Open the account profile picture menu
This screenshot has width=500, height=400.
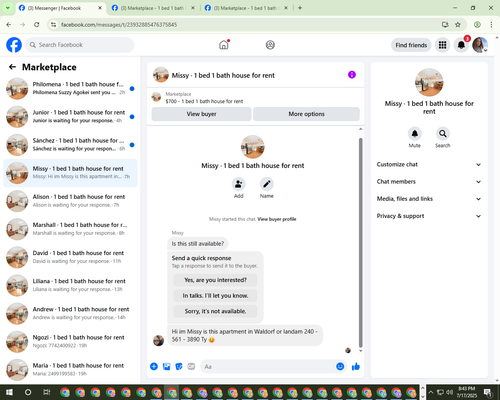click(x=480, y=45)
